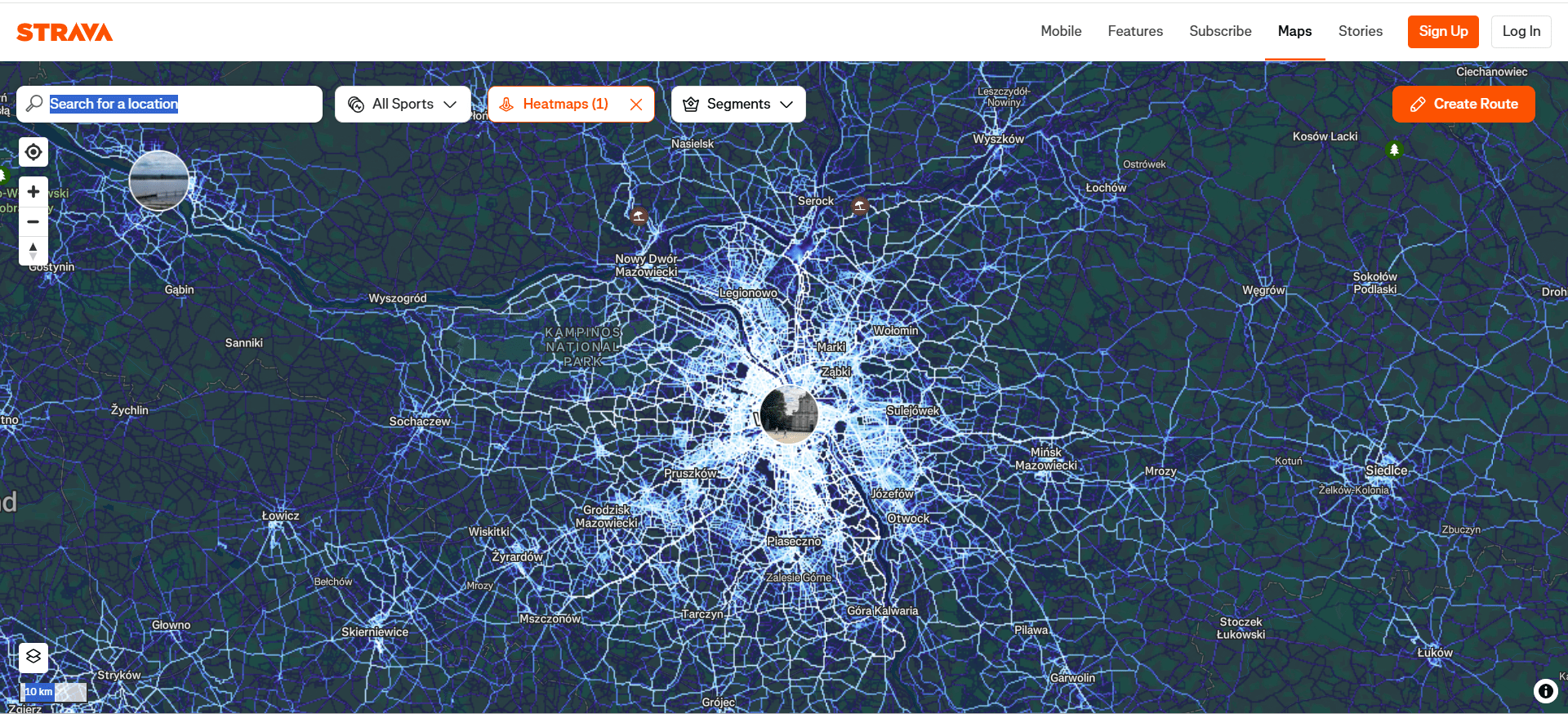Click the Strava logo
Image resolution: width=1568 pixels, height=714 pixels.
pos(65,32)
